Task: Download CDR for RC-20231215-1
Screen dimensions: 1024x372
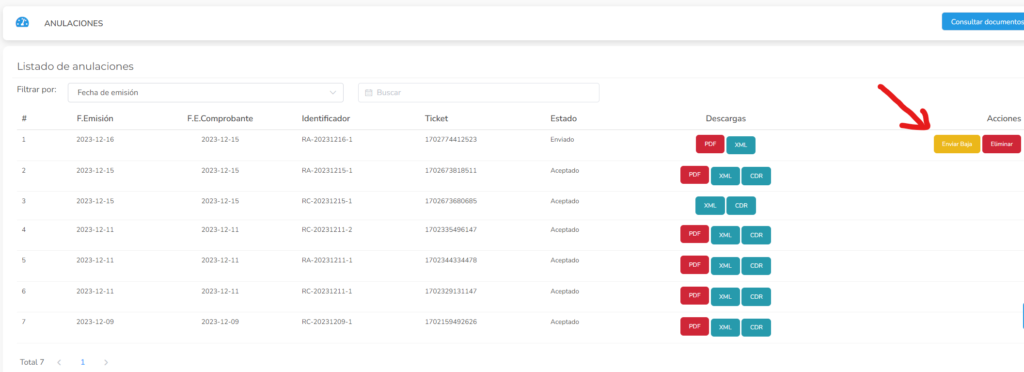Action: point(741,206)
